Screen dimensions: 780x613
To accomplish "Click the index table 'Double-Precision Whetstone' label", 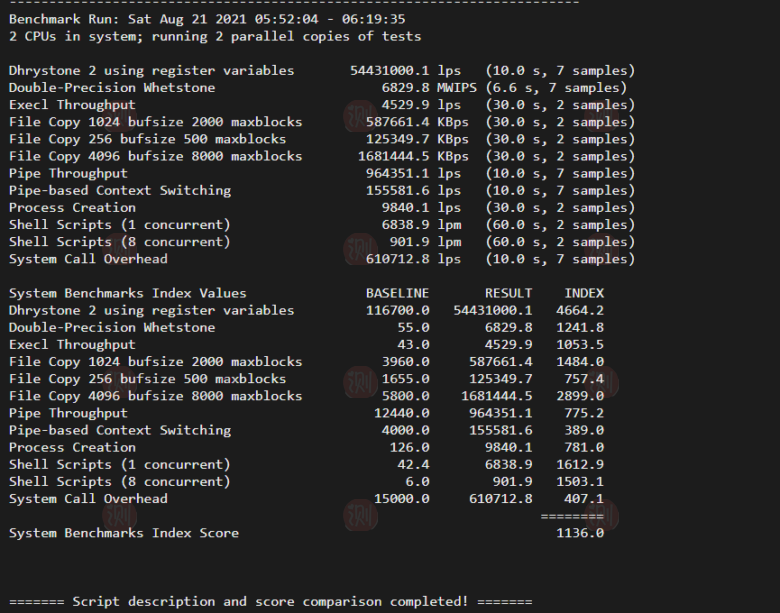I will [112, 328].
